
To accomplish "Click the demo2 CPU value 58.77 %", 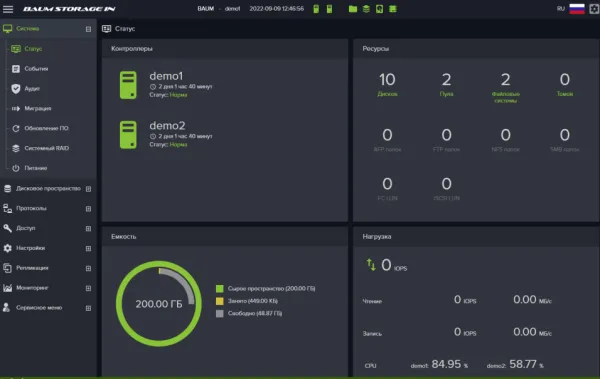I will (x=526, y=364).
